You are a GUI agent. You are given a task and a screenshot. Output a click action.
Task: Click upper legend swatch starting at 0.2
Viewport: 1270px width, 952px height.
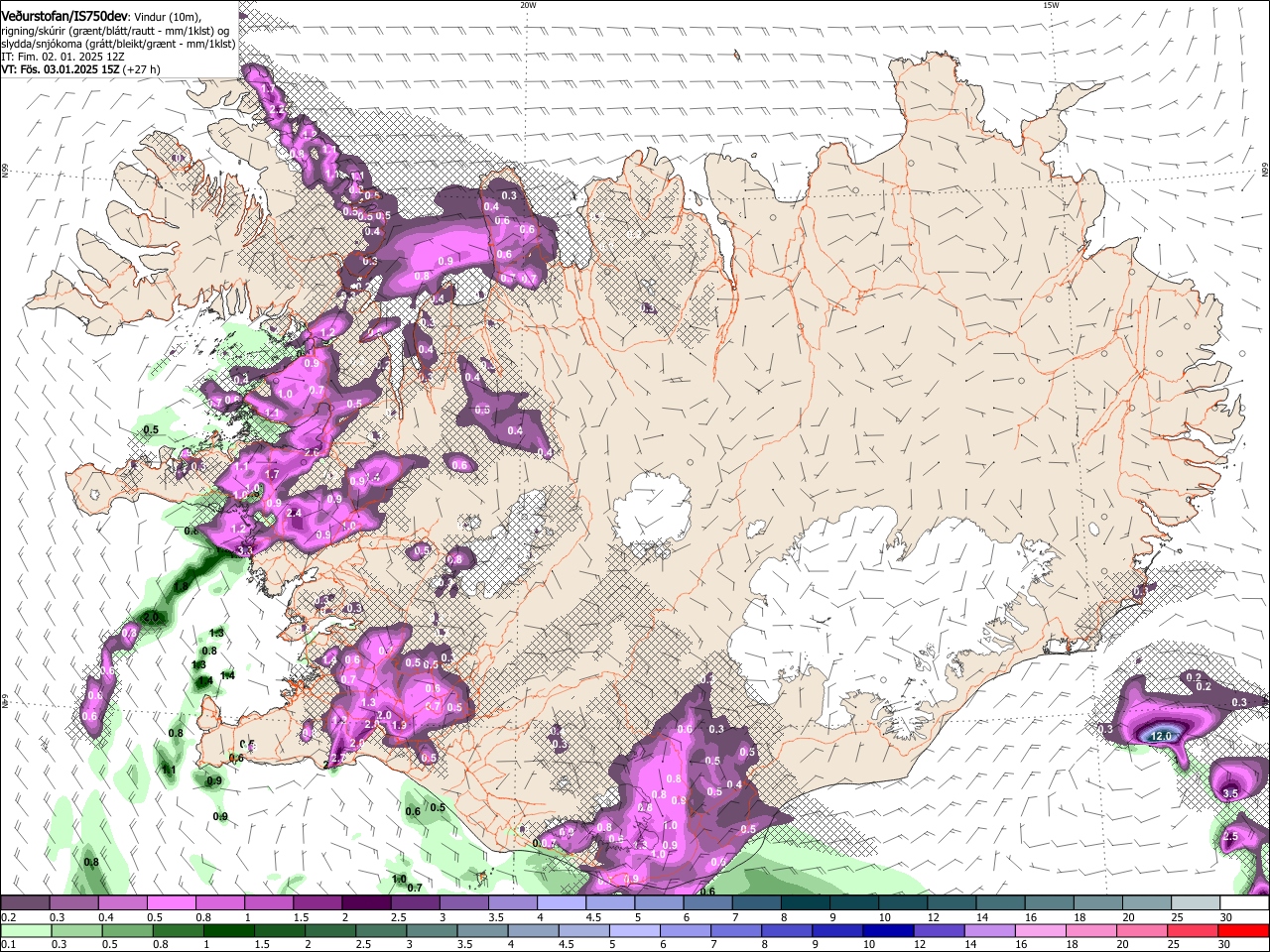coord(25,902)
